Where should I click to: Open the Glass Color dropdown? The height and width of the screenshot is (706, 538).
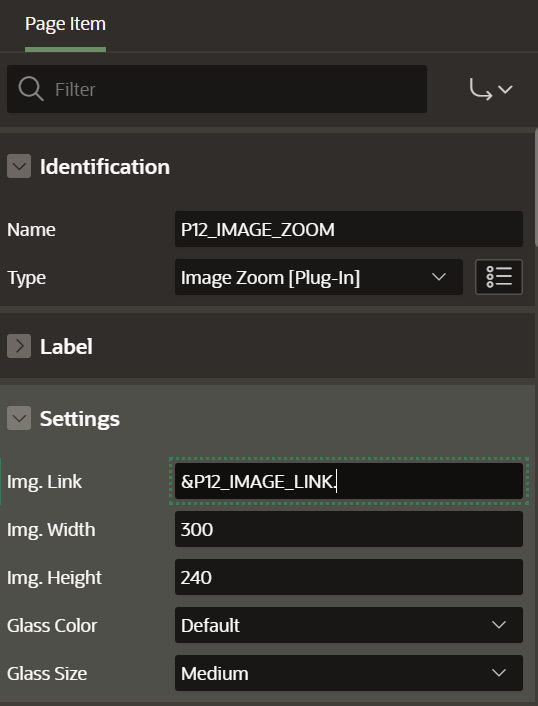pos(348,625)
